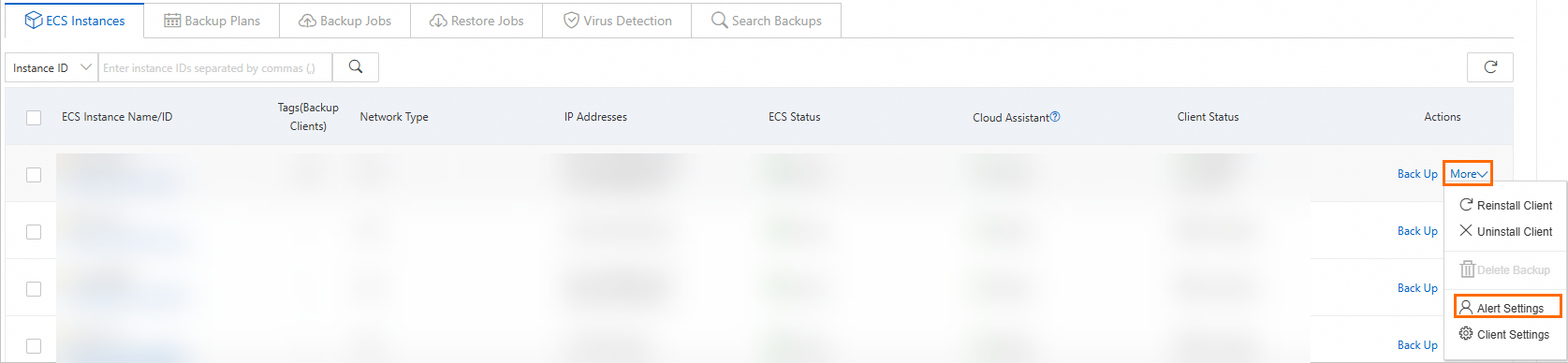Click the Client Settings gear icon
Image resolution: width=1568 pixels, height=363 pixels.
click(1466, 334)
